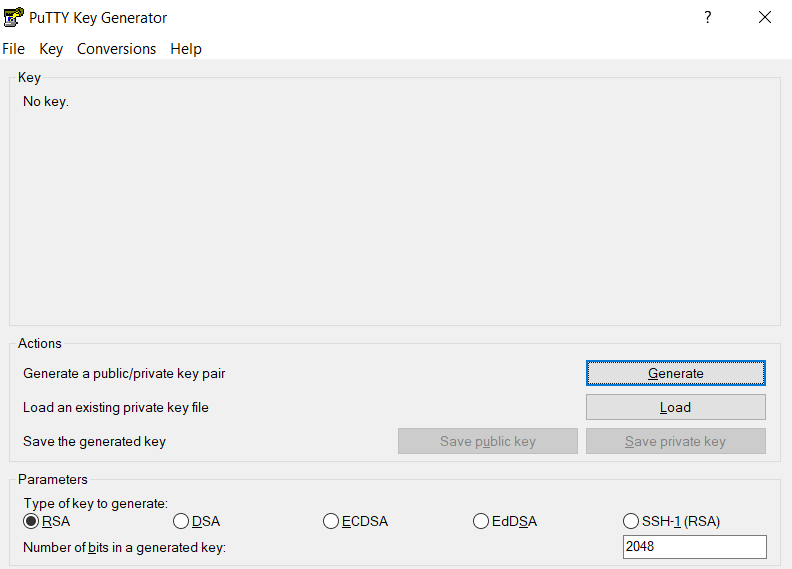Click the question mark help button

point(708,17)
